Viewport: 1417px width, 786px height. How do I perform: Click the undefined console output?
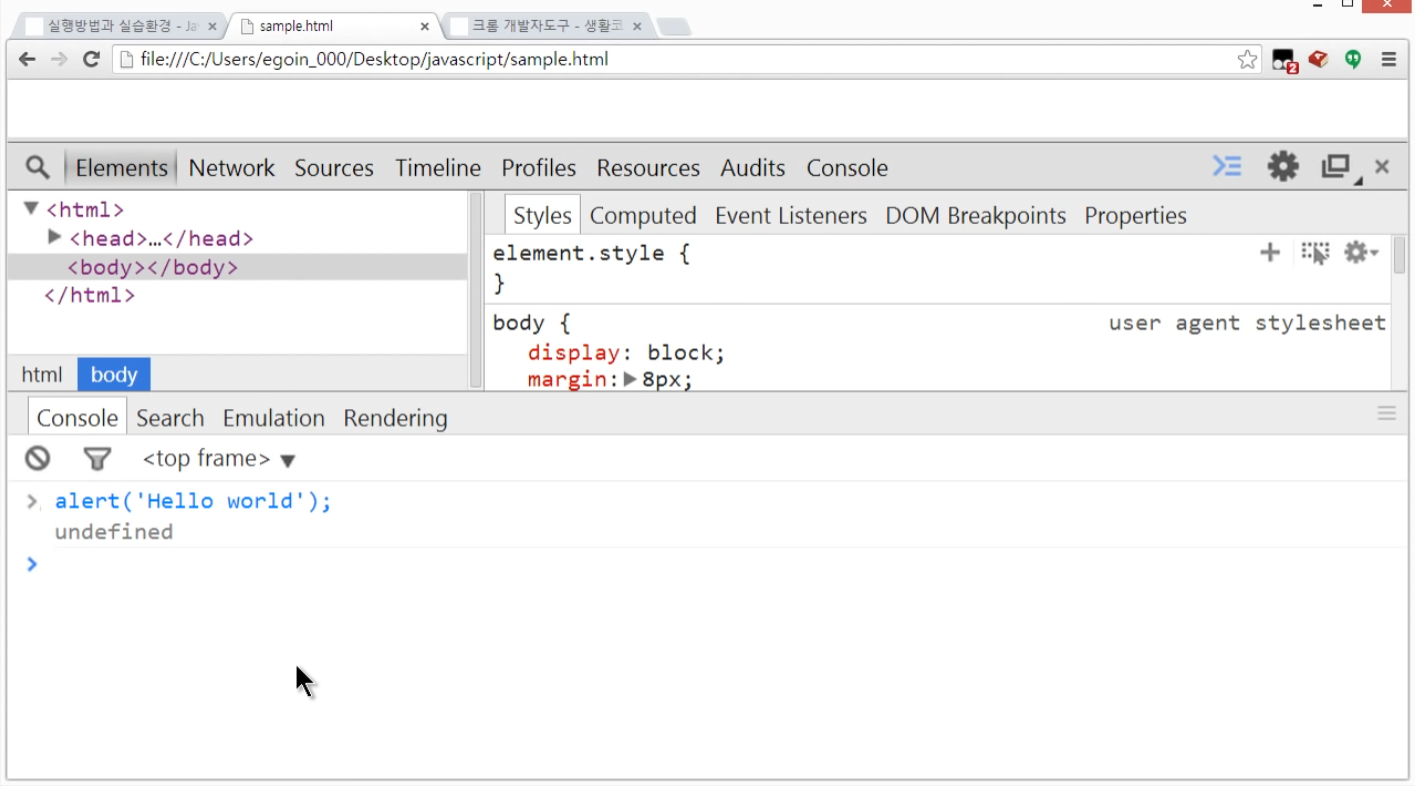point(114,531)
